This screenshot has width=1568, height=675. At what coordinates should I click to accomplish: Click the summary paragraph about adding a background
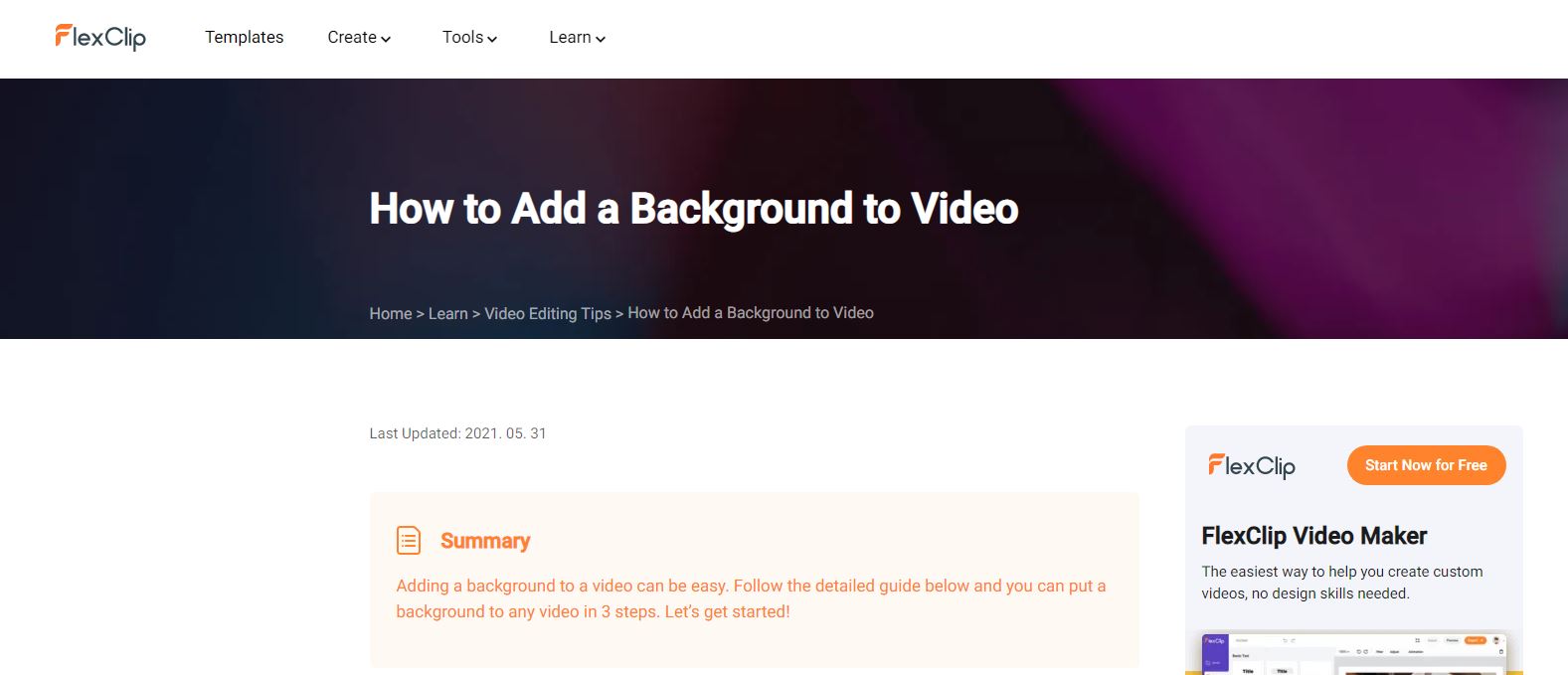751,598
